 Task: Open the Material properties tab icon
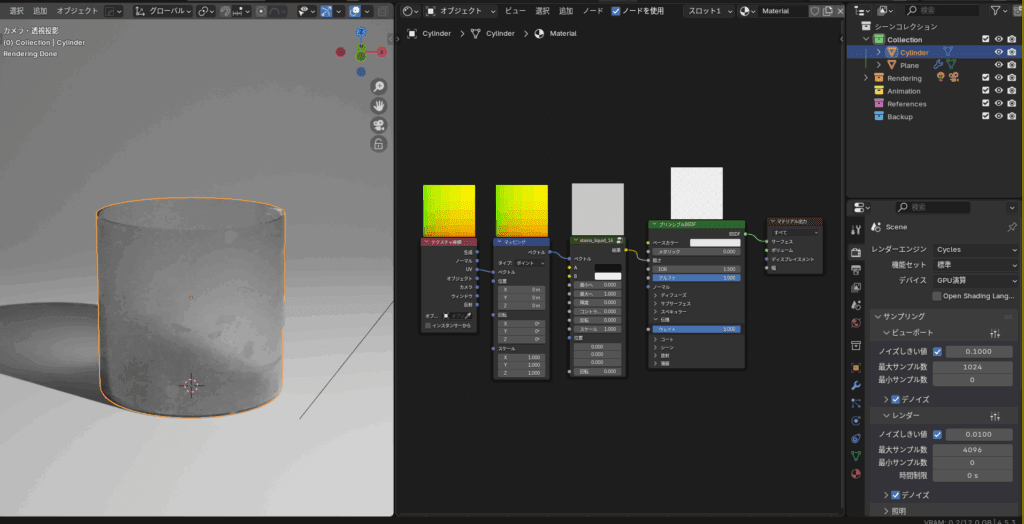tap(856, 473)
